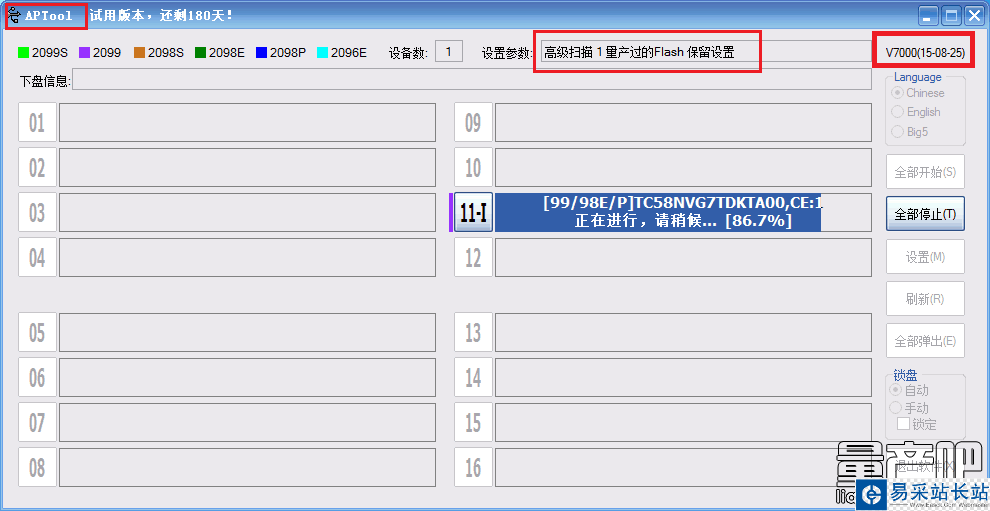Click port button 08

tap(37, 467)
